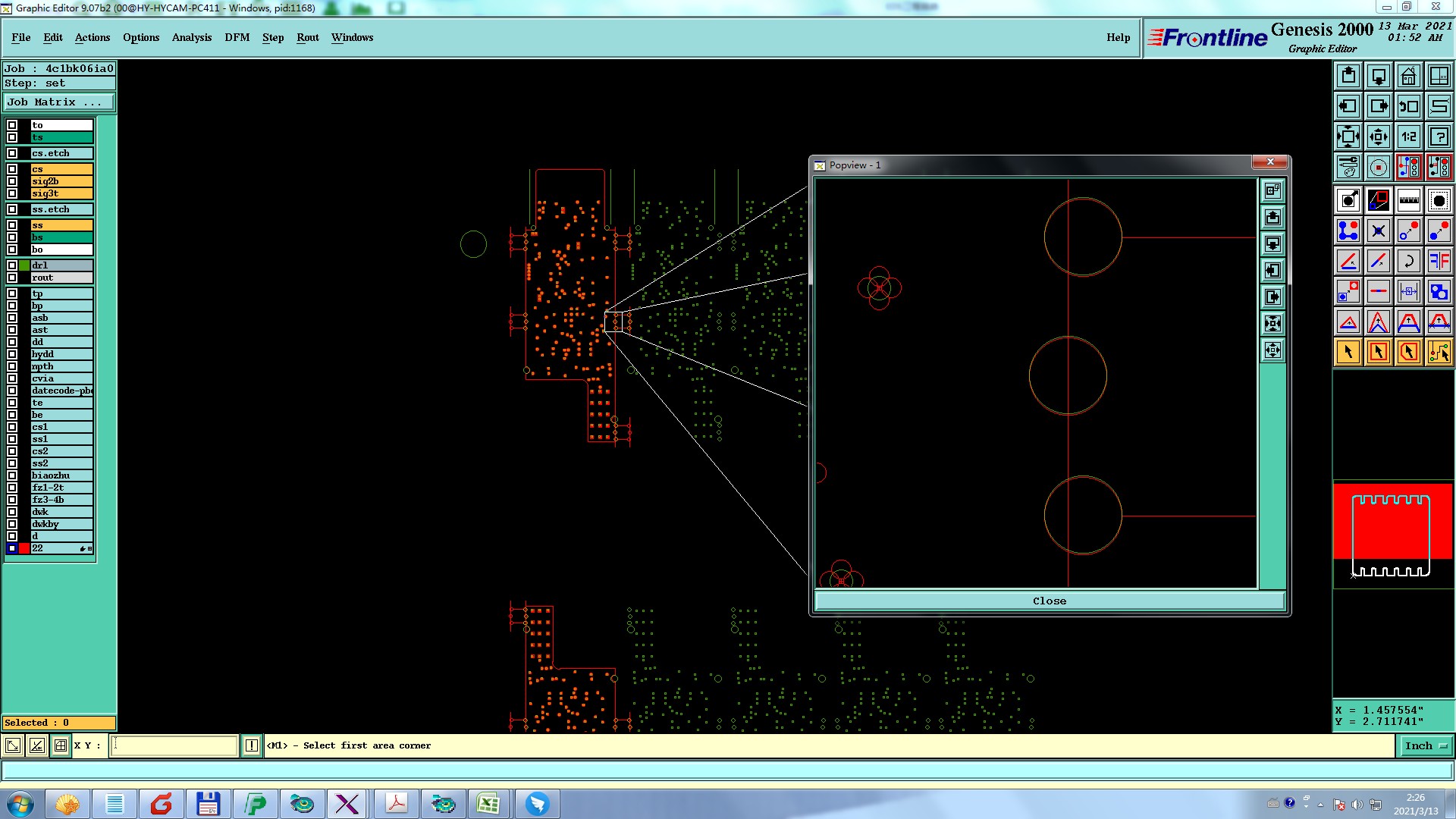Select the ruler measure tool
1456x819 pixels.
1408,200
